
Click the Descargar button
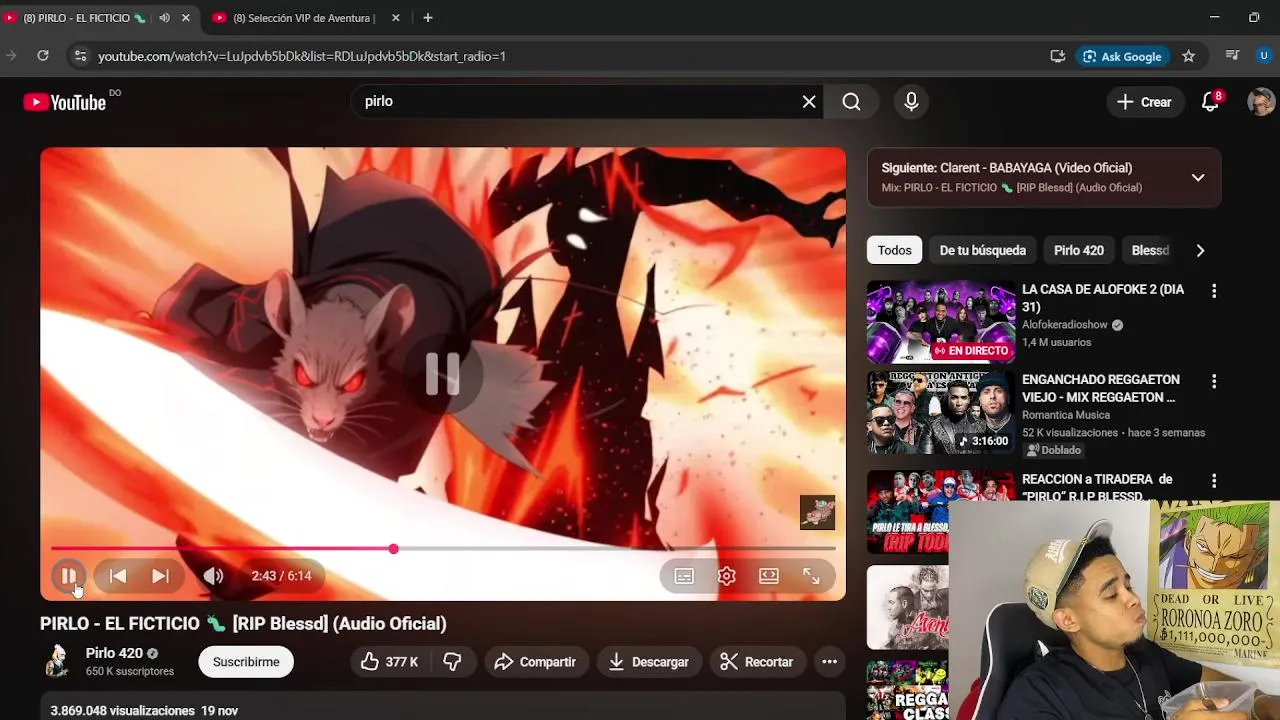pyautogui.click(x=649, y=662)
